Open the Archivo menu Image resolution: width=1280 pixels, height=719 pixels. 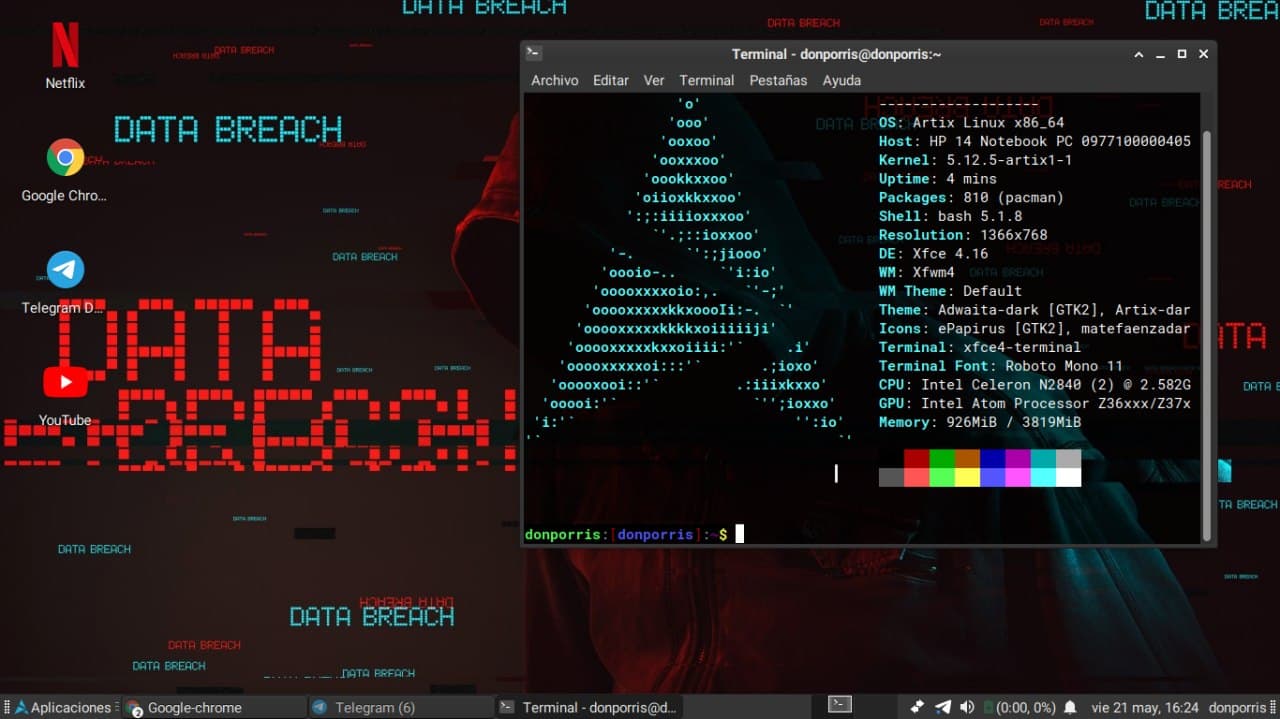pos(554,80)
